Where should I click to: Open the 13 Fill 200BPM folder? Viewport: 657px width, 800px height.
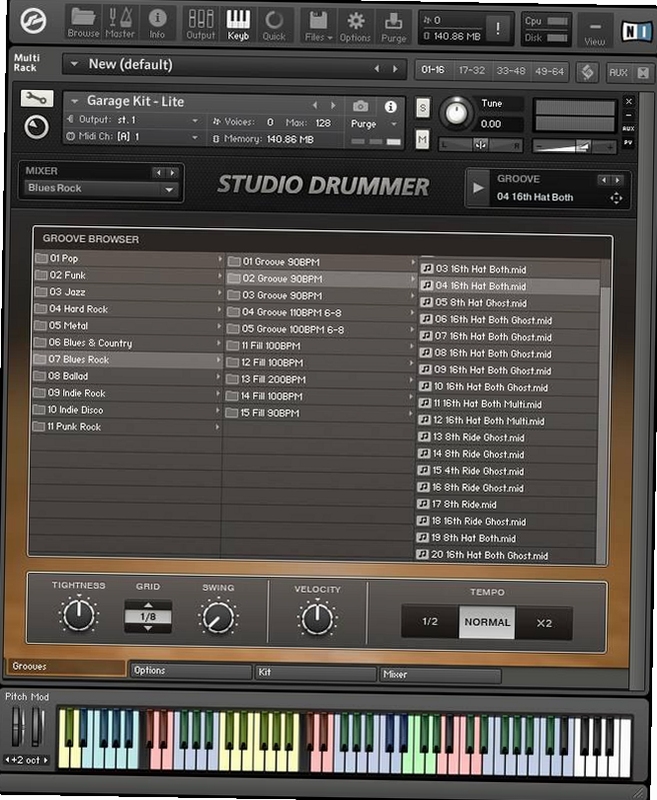click(321, 380)
